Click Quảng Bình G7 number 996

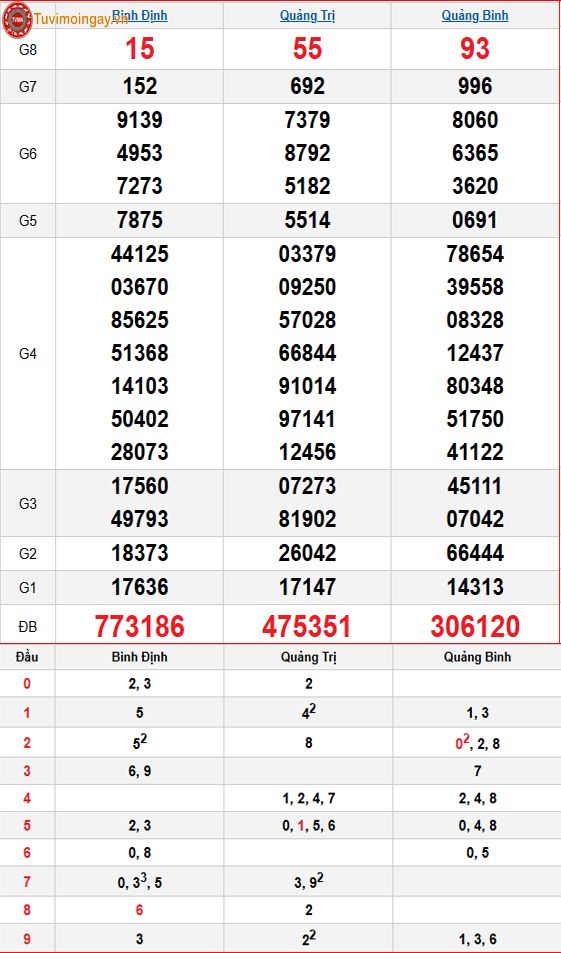[x=475, y=86]
